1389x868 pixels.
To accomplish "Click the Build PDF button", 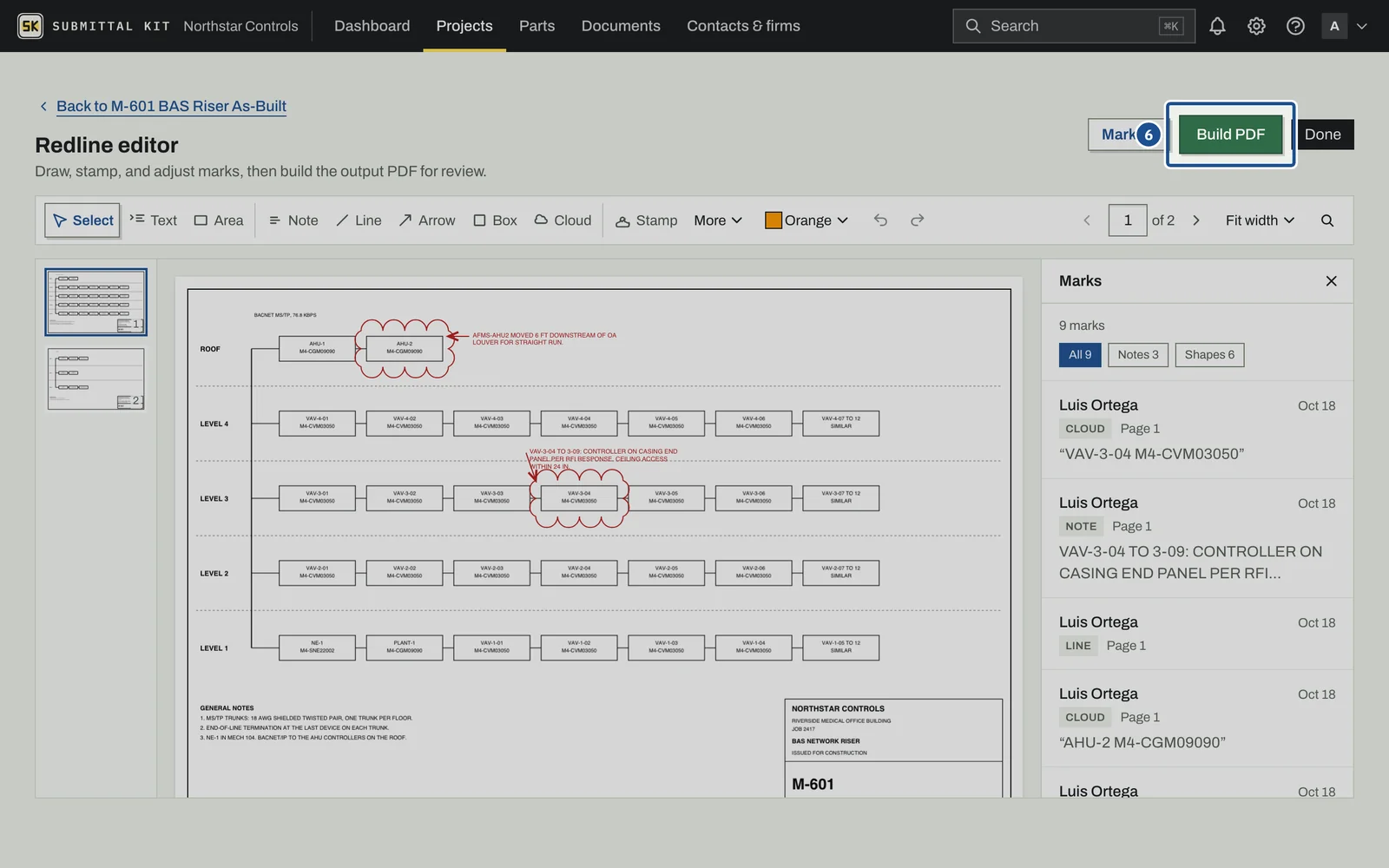I will [1230, 135].
